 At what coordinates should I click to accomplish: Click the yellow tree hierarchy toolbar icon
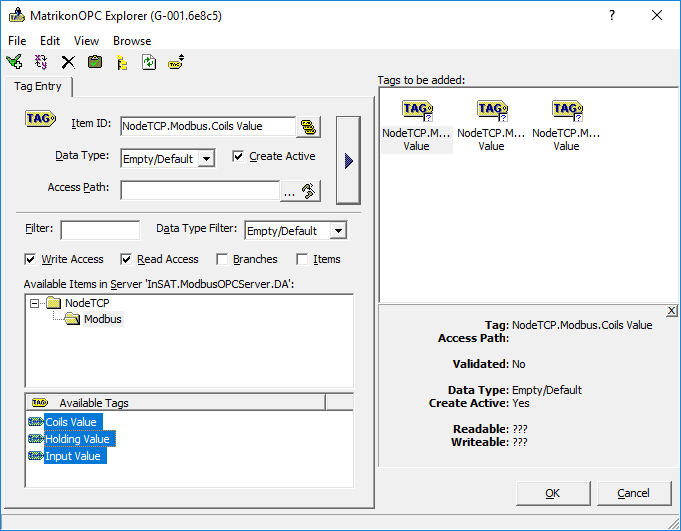click(x=122, y=62)
